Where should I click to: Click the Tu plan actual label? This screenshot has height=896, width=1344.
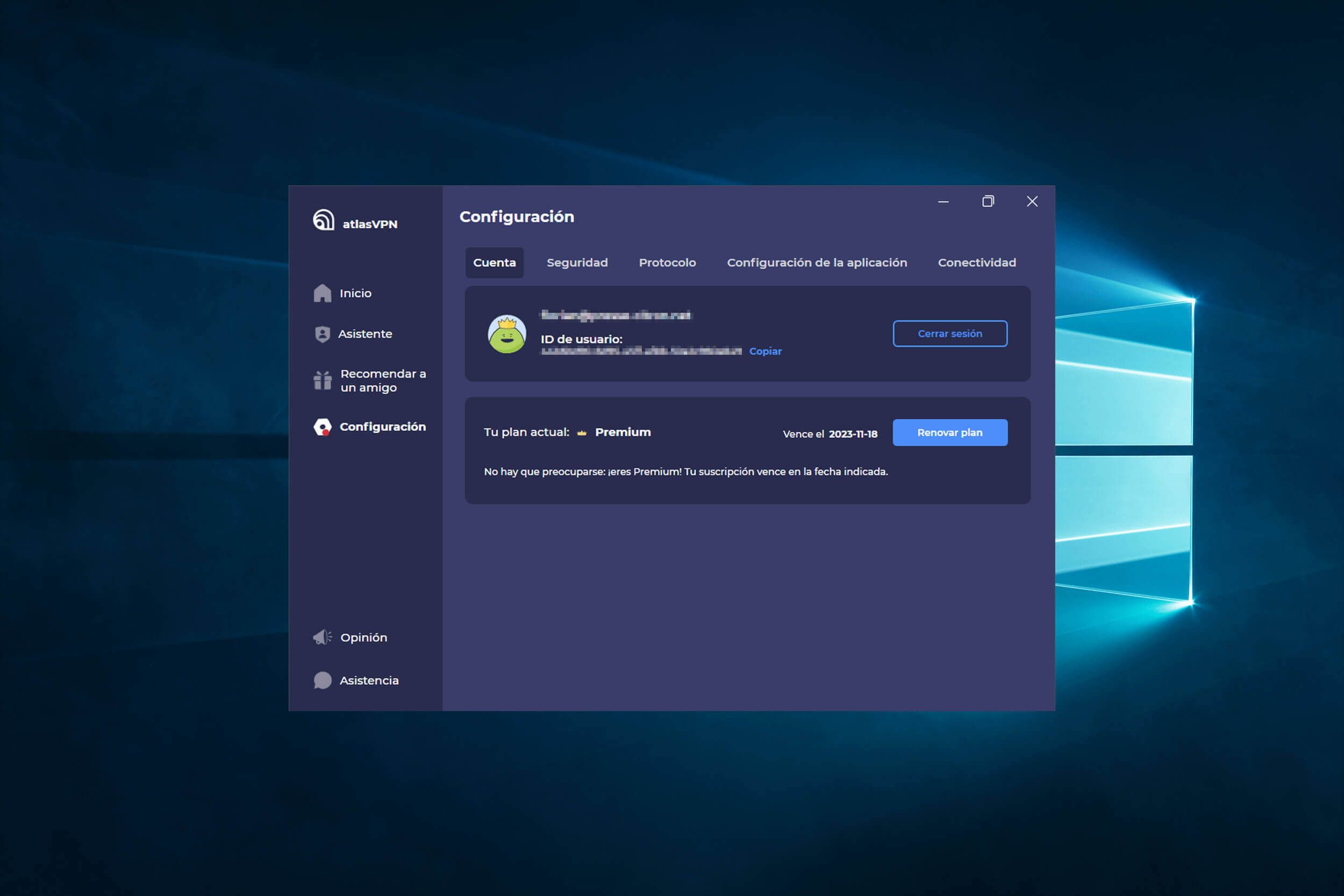click(526, 433)
